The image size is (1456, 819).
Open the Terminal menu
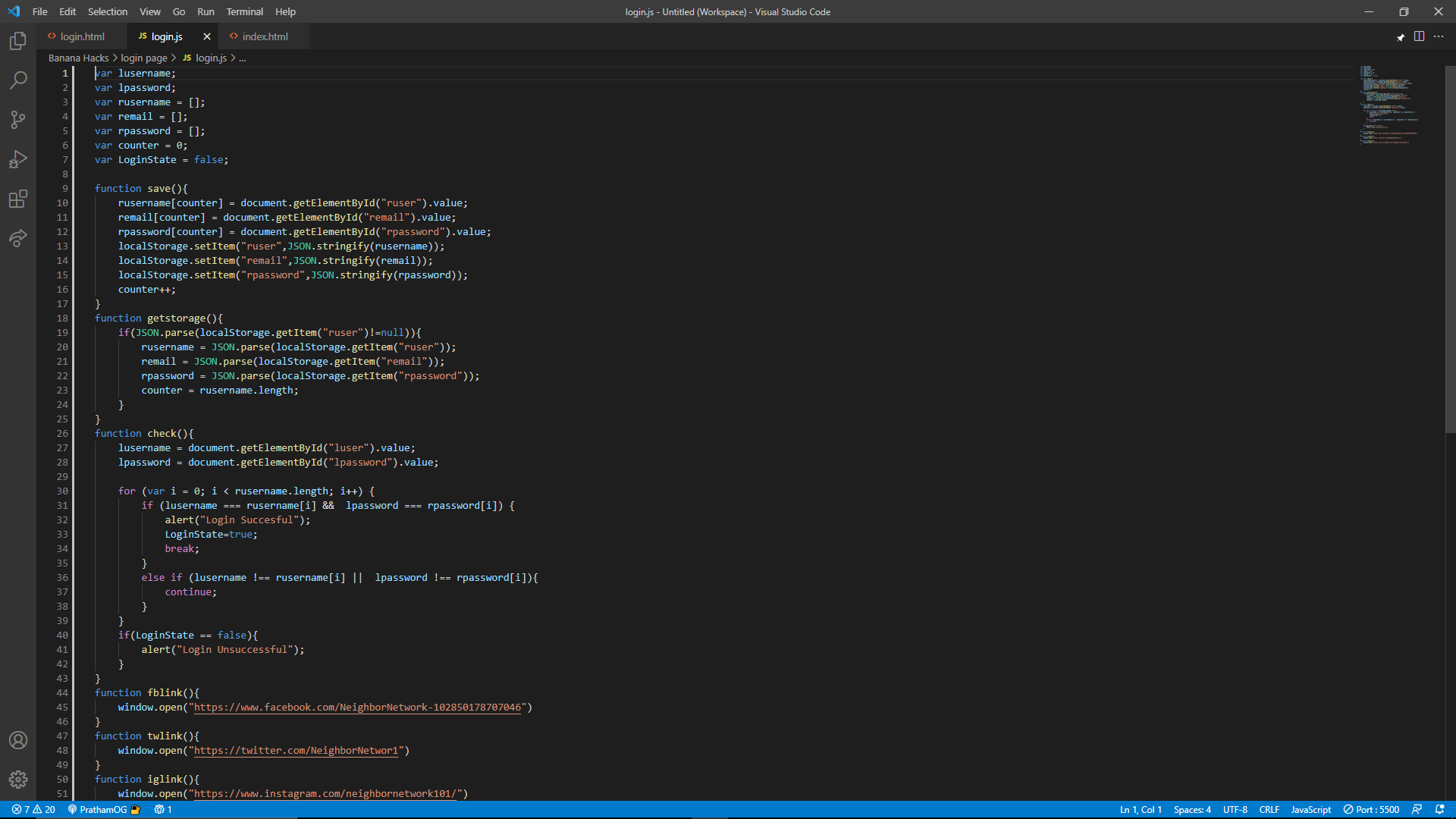coord(244,11)
